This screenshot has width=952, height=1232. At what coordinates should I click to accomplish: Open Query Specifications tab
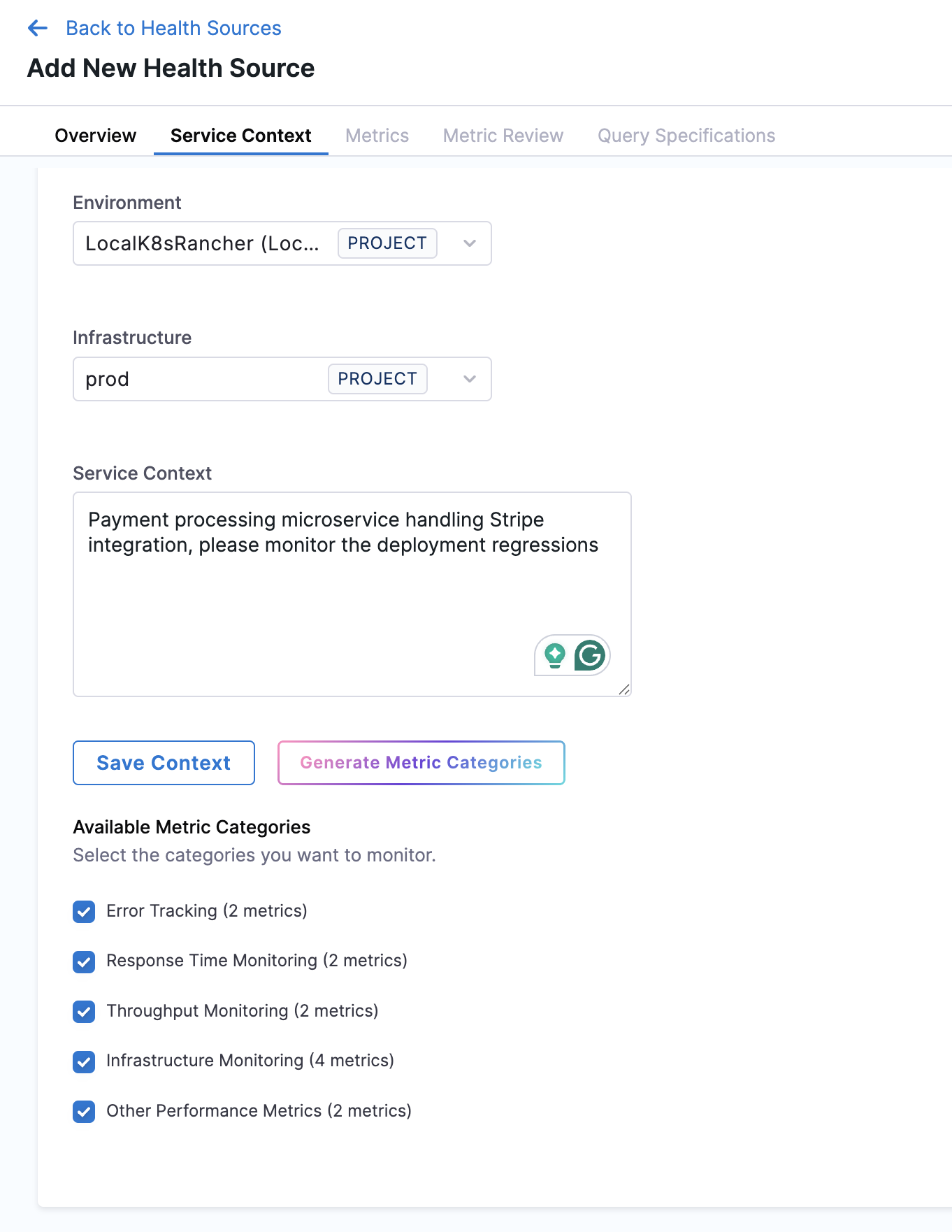coord(686,136)
